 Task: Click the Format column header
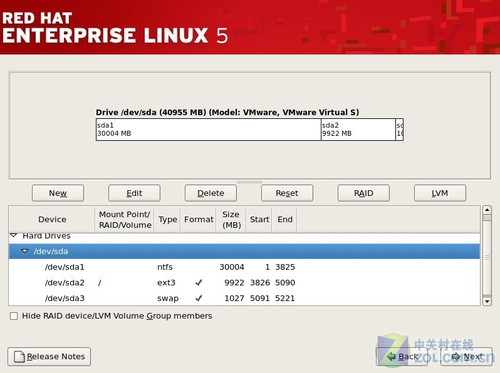(x=199, y=219)
